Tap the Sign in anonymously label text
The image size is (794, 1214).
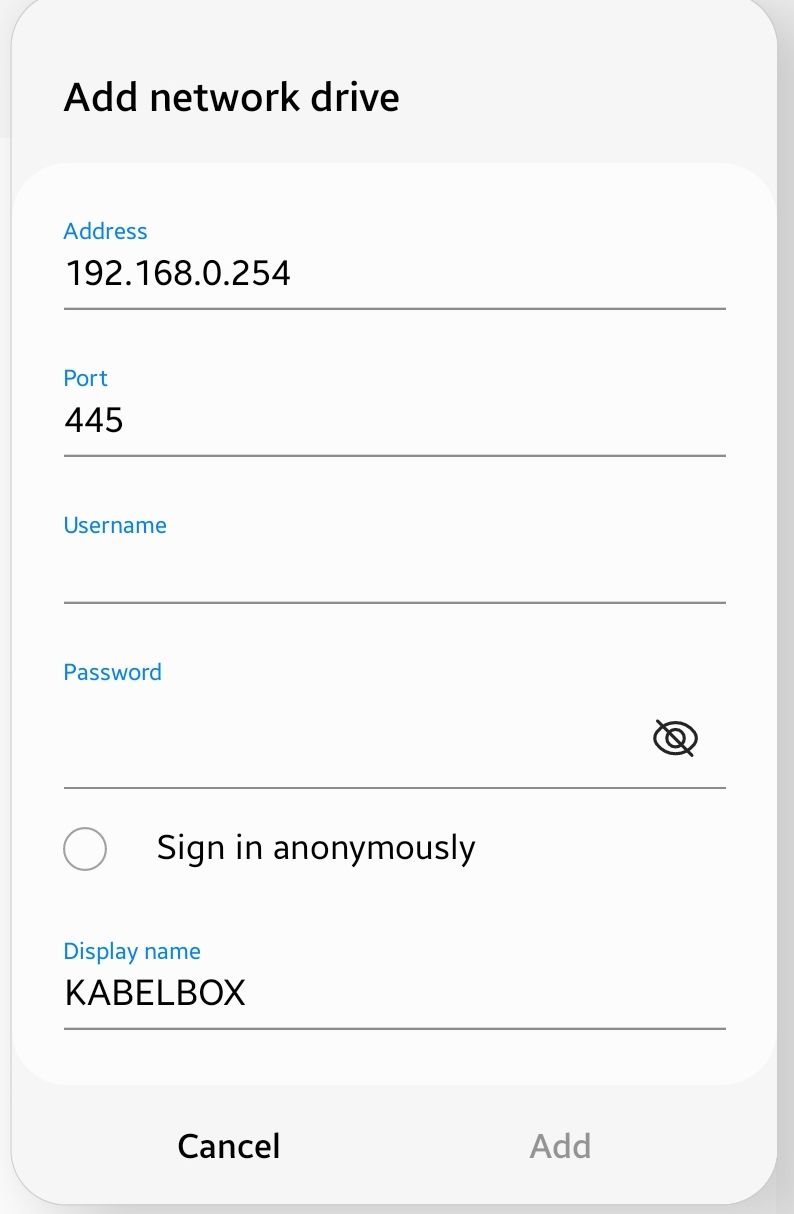(x=316, y=848)
